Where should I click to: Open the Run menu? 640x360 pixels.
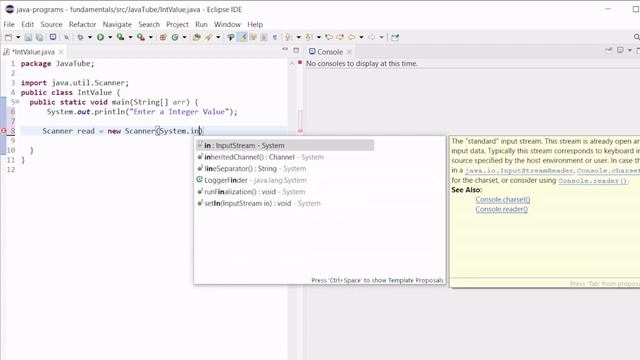point(201,24)
